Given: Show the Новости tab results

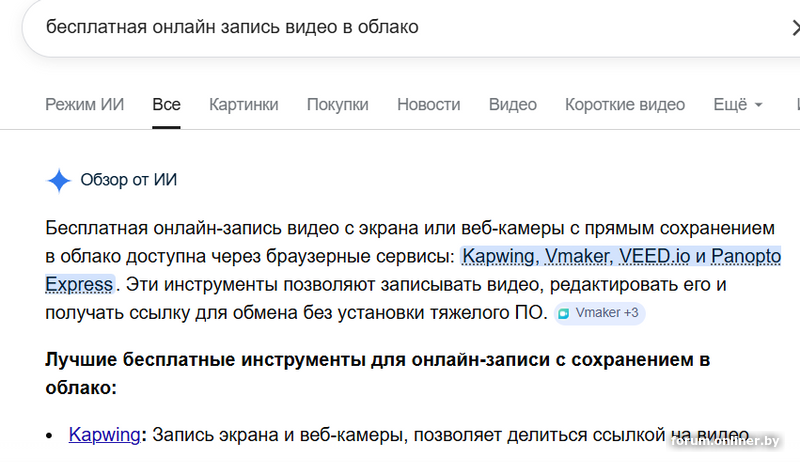Looking at the screenshot, I should tap(428, 104).
